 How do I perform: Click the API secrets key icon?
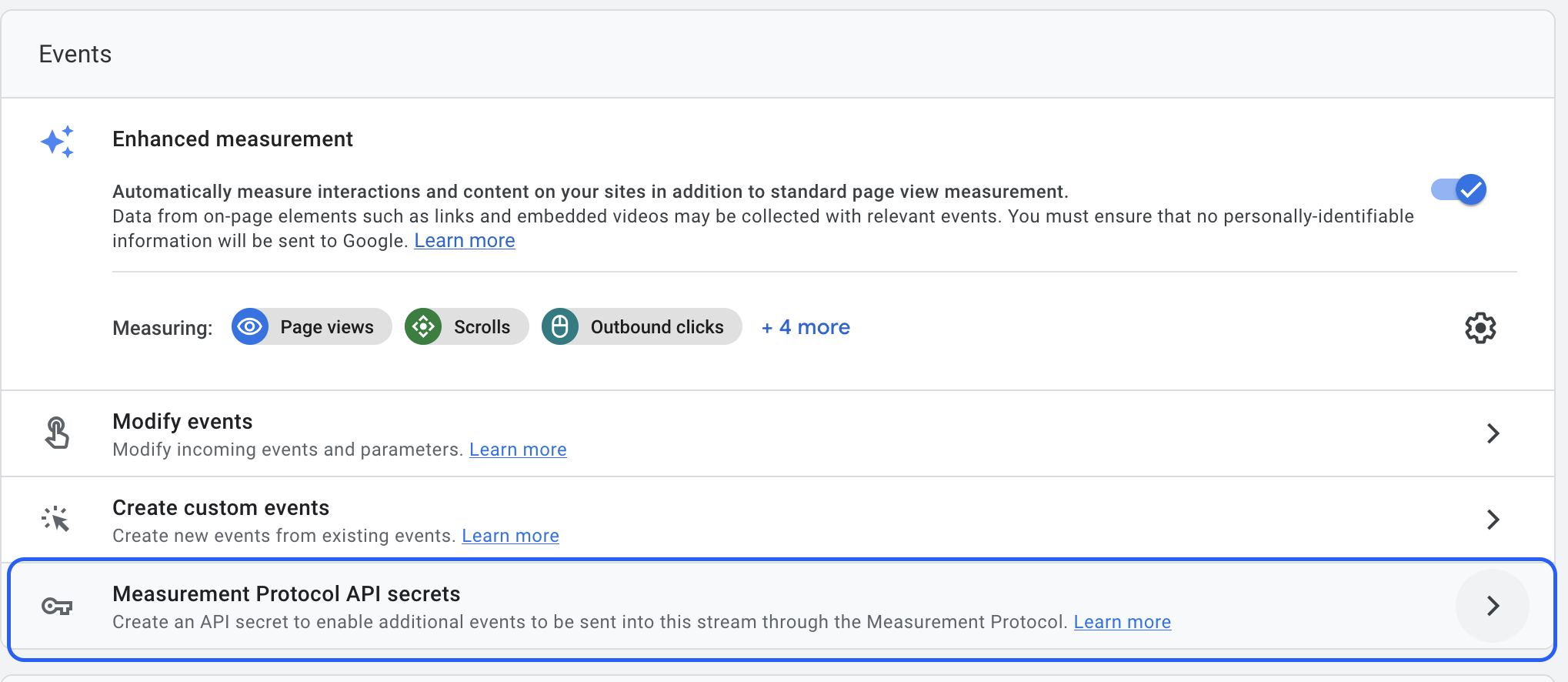pyautogui.click(x=57, y=607)
